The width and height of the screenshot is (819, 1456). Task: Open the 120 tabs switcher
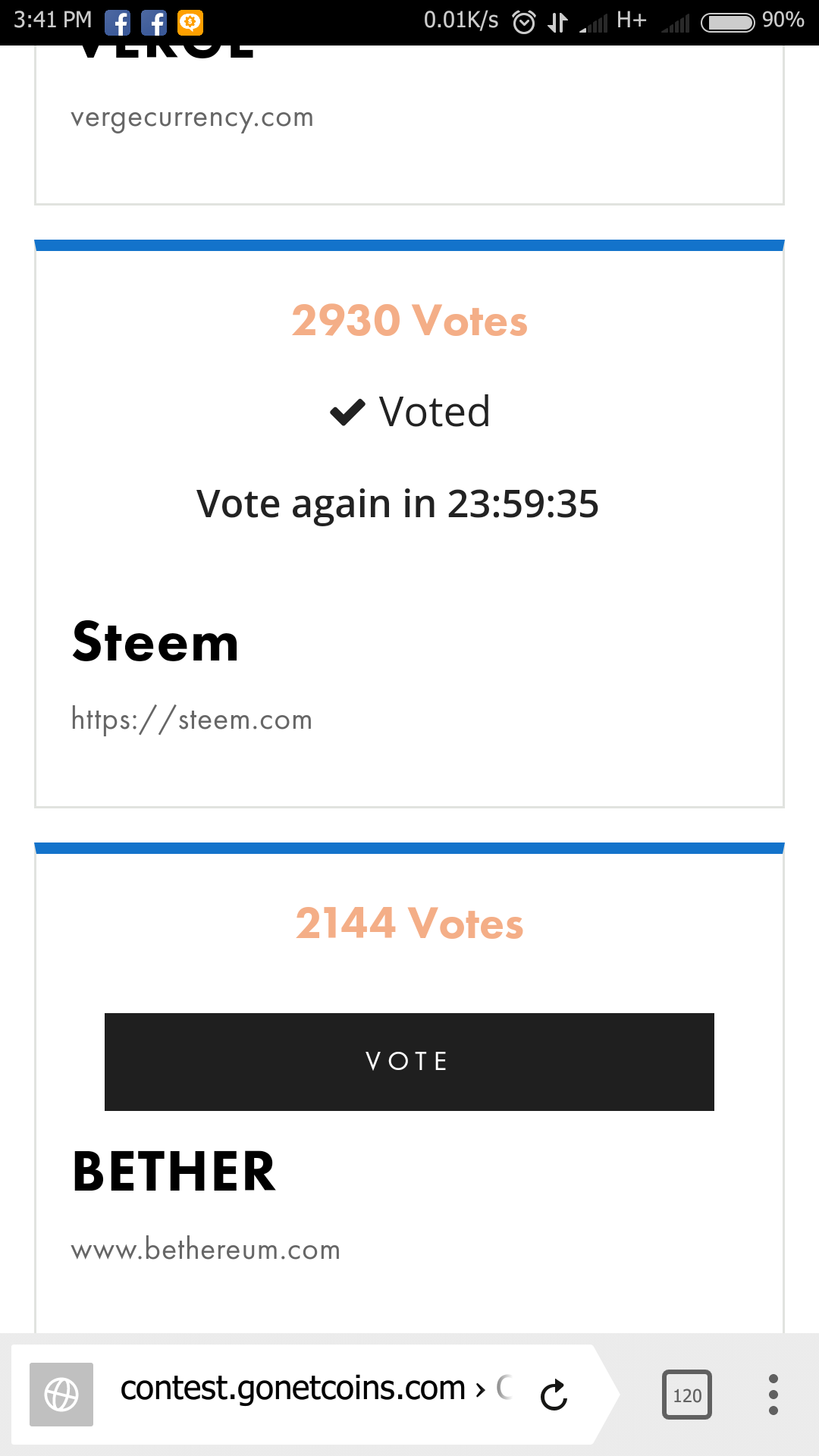pos(687,1395)
